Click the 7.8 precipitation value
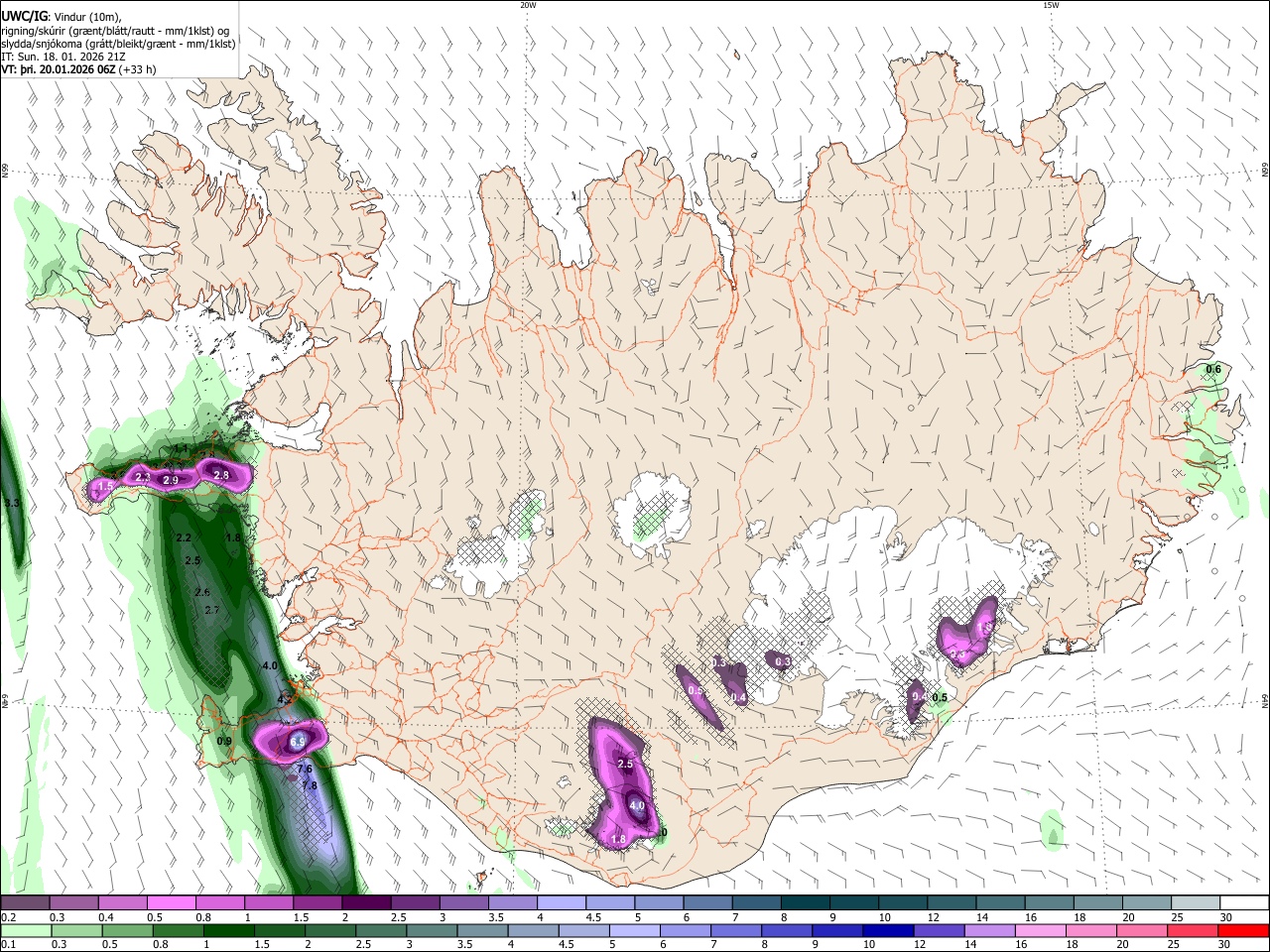1270x952 pixels. pos(309,785)
